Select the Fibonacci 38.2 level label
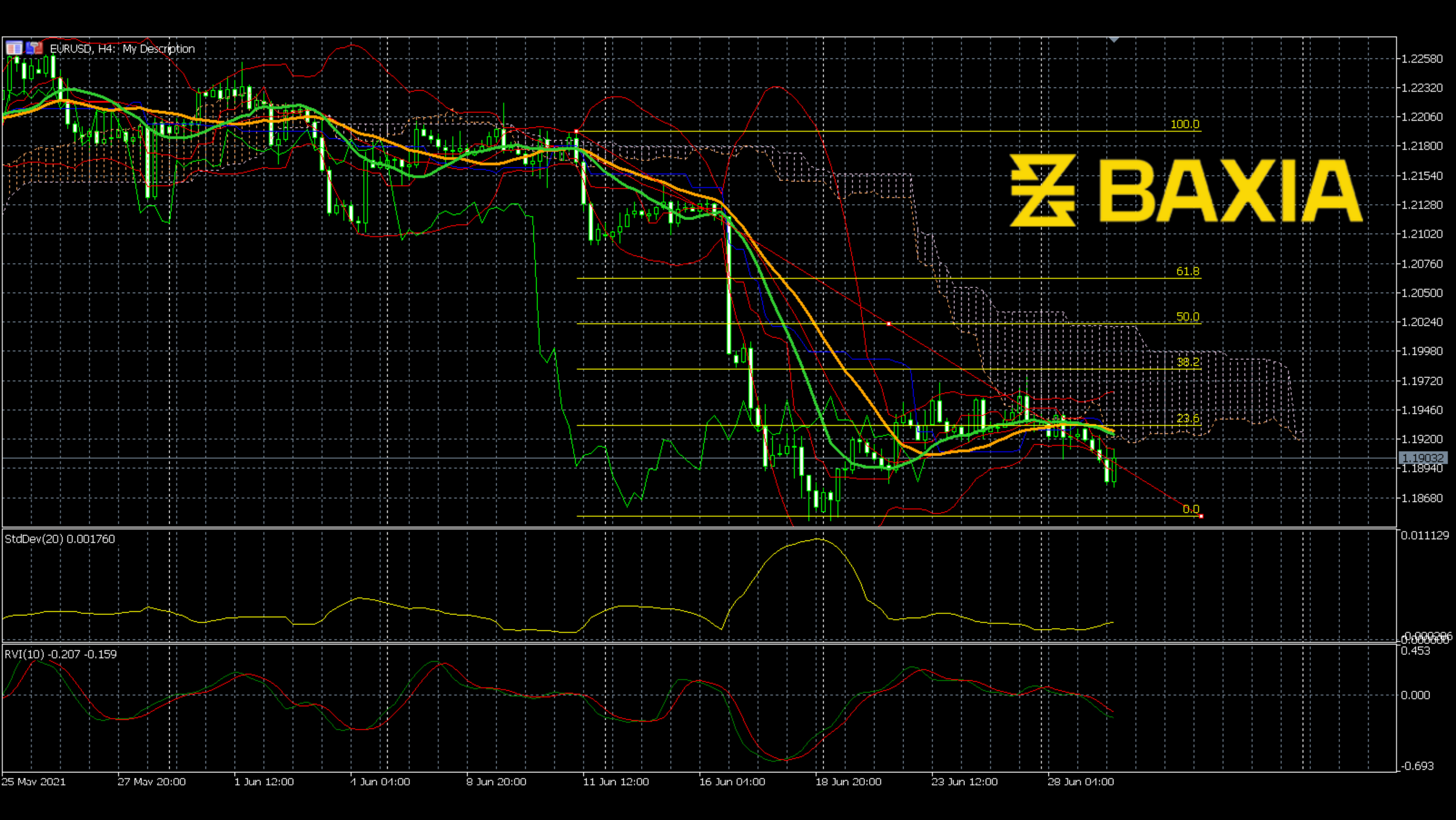The height and width of the screenshot is (820, 1456). [1188, 362]
